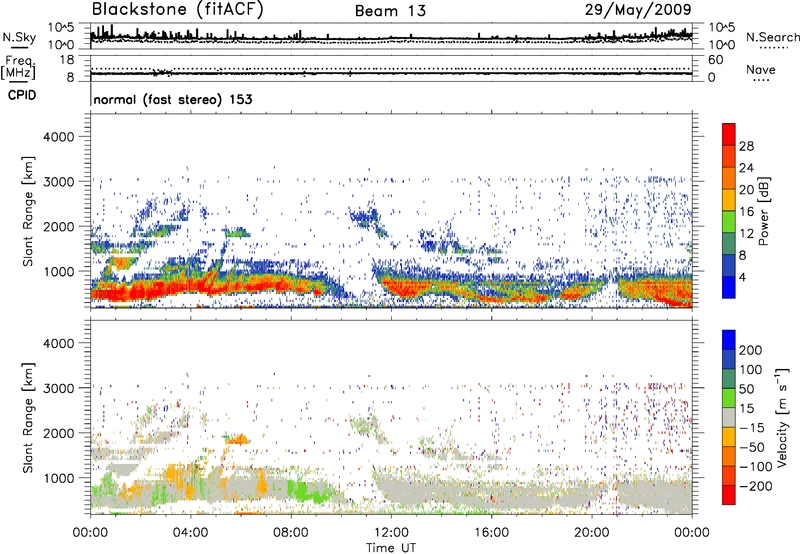Click the Velocity [m s^-1] colorbar label
The image size is (800, 554).
point(781,417)
